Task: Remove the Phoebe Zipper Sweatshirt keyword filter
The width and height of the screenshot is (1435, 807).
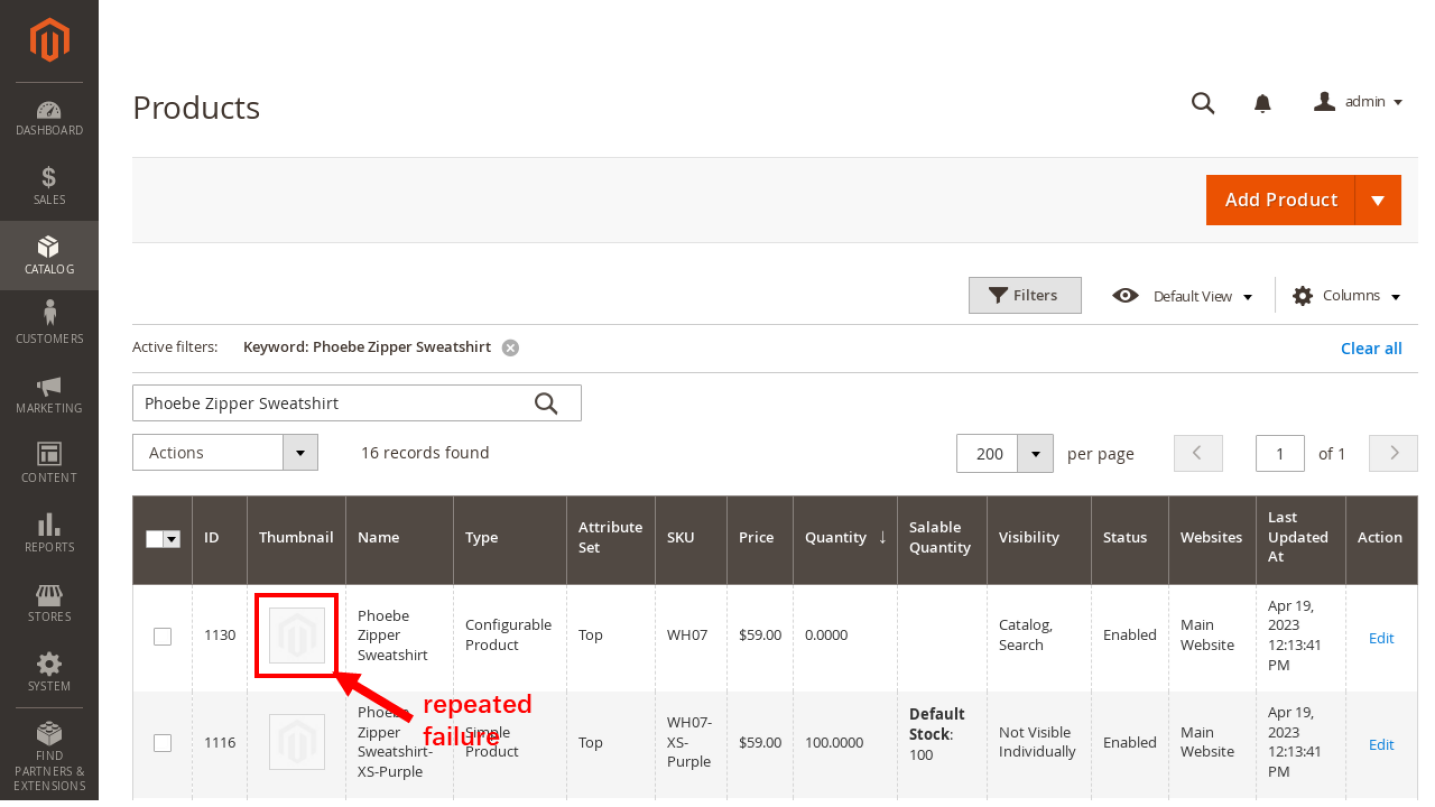Action: (x=510, y=348)
